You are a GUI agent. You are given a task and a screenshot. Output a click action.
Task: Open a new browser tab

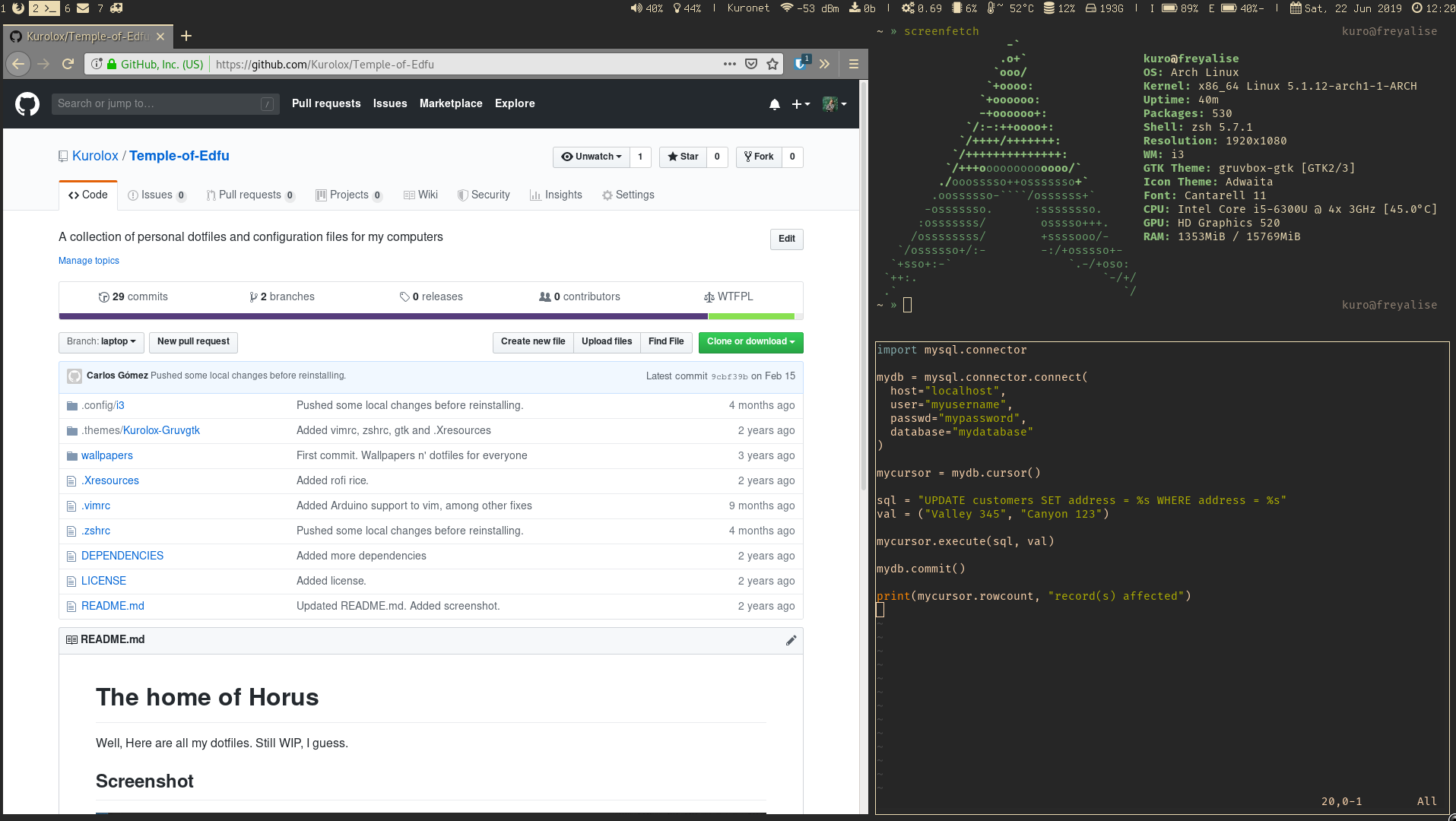coord(186,36)
